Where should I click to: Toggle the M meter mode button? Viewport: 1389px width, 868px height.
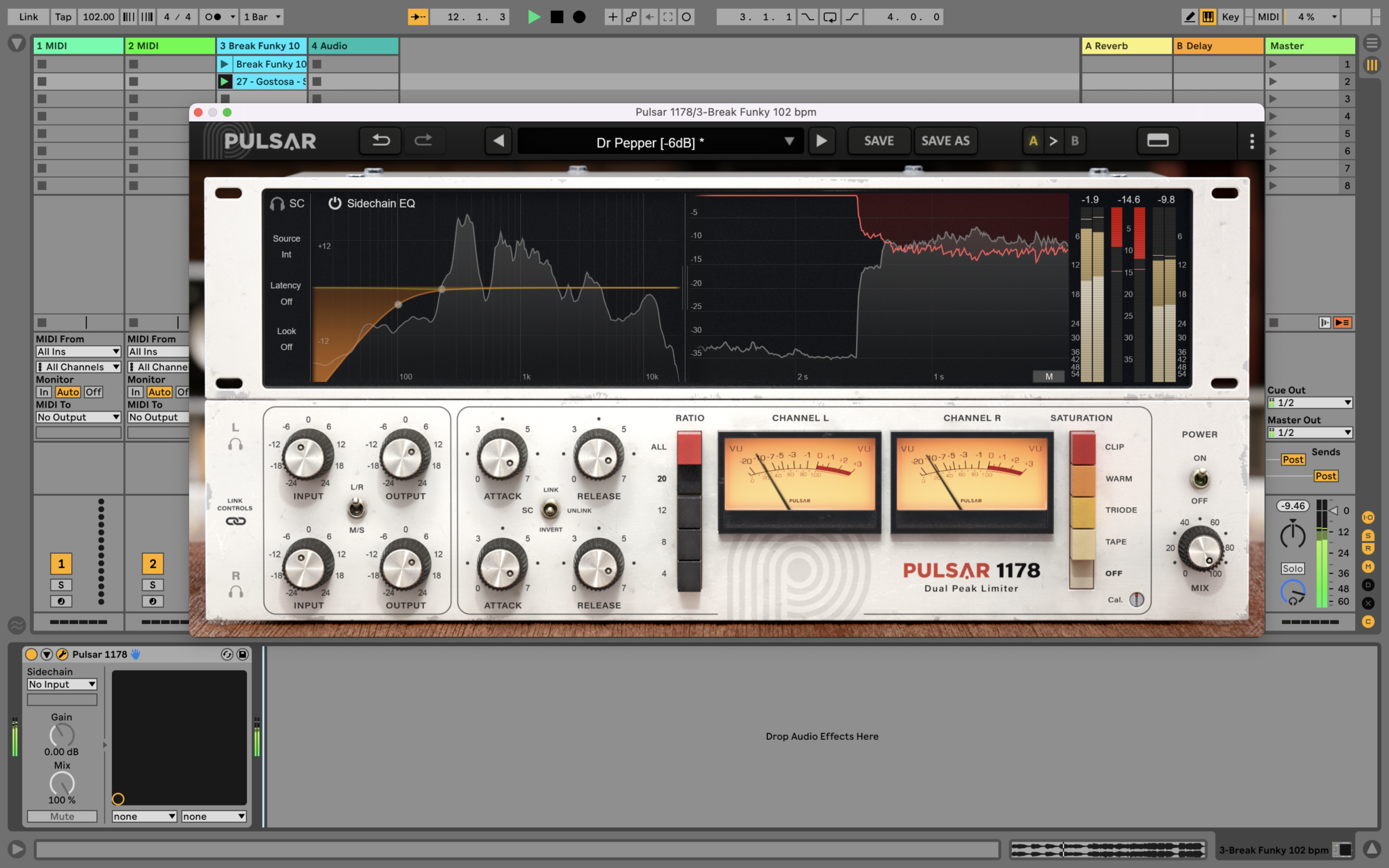click(1049, 376)
